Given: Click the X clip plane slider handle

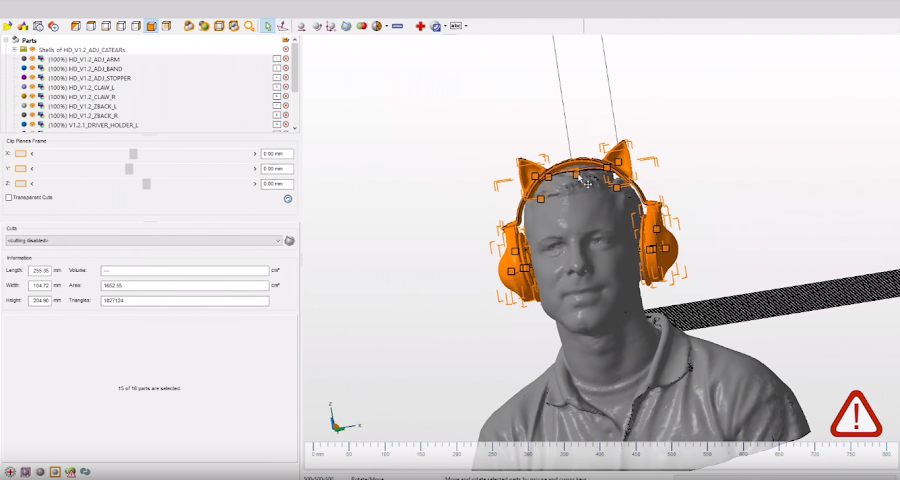Looking at the screenshot, I should click(x=133, y=153).
